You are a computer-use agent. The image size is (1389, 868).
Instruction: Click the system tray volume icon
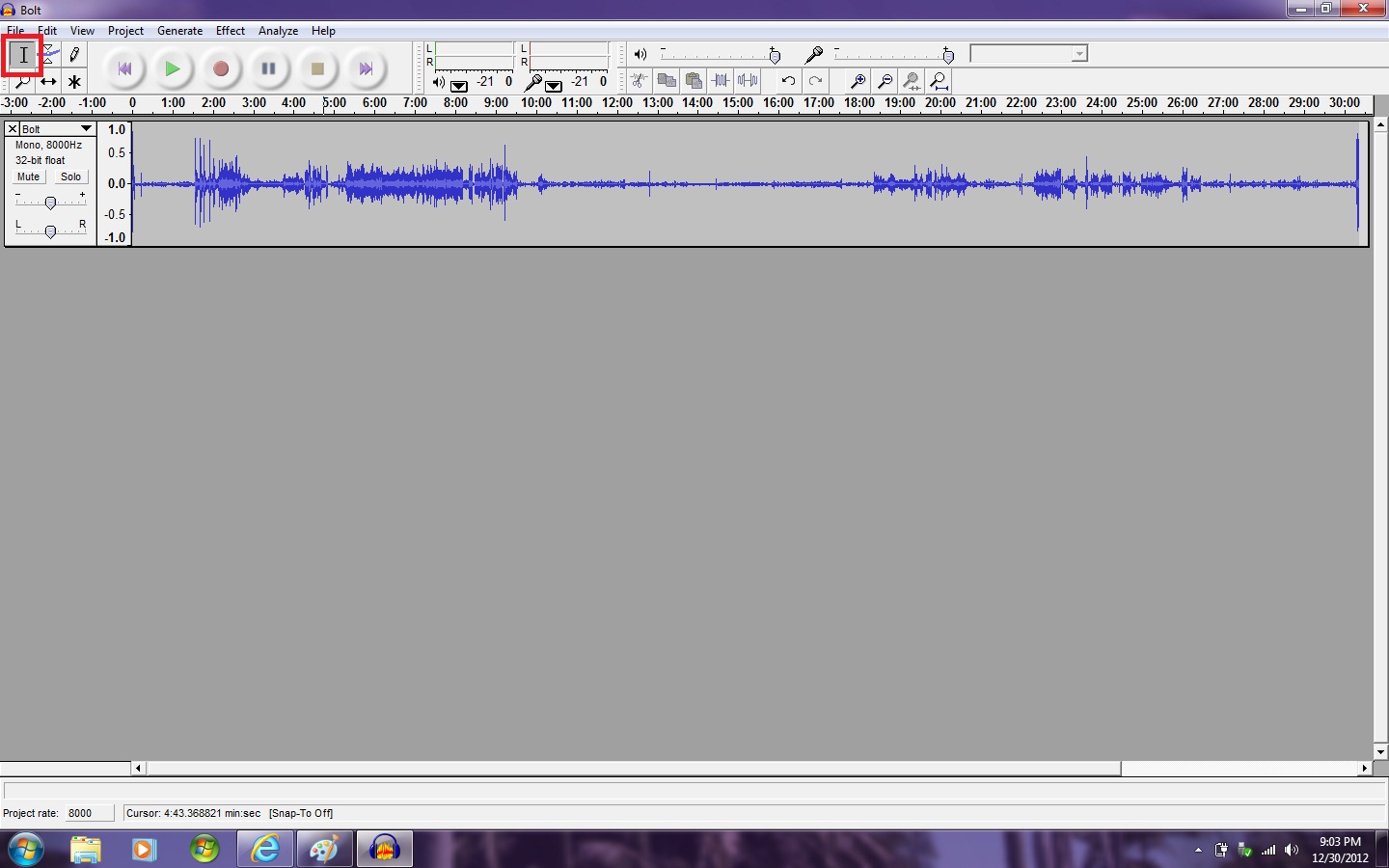point(1292,850)
